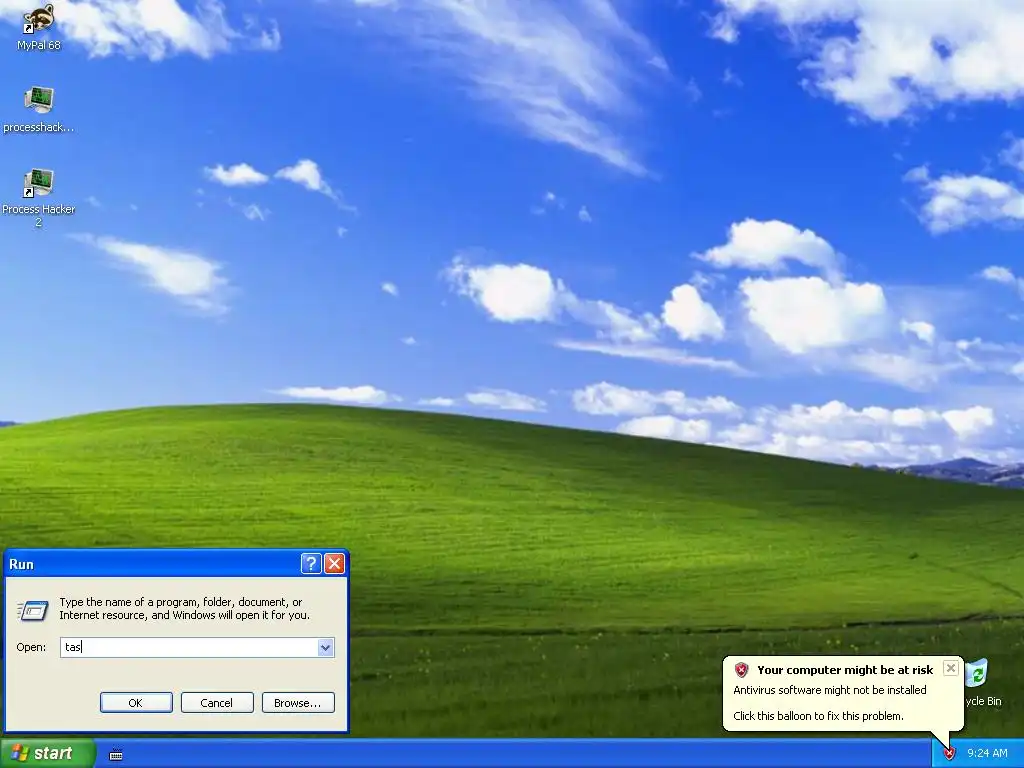Click the 9:24 AM taskbar clock

tap(987, 753)
